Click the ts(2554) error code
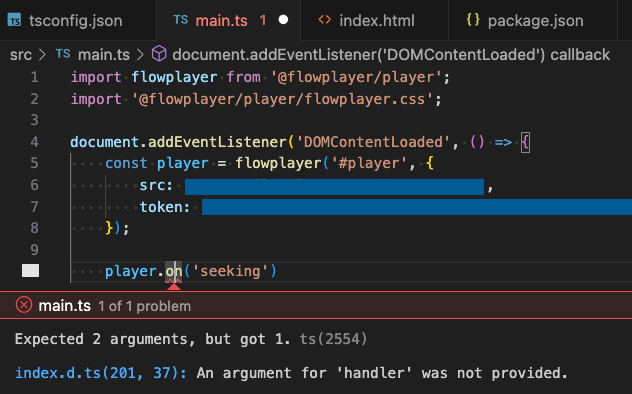The height and width of the screenshot is (394, 632). (333, 339)
